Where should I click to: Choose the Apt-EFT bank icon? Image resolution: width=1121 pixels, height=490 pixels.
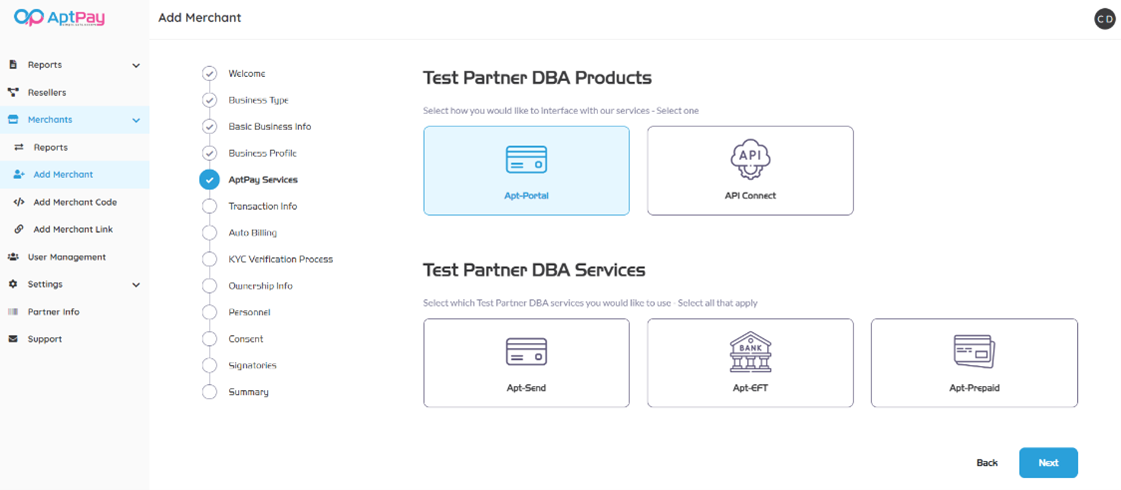point(750,351)
